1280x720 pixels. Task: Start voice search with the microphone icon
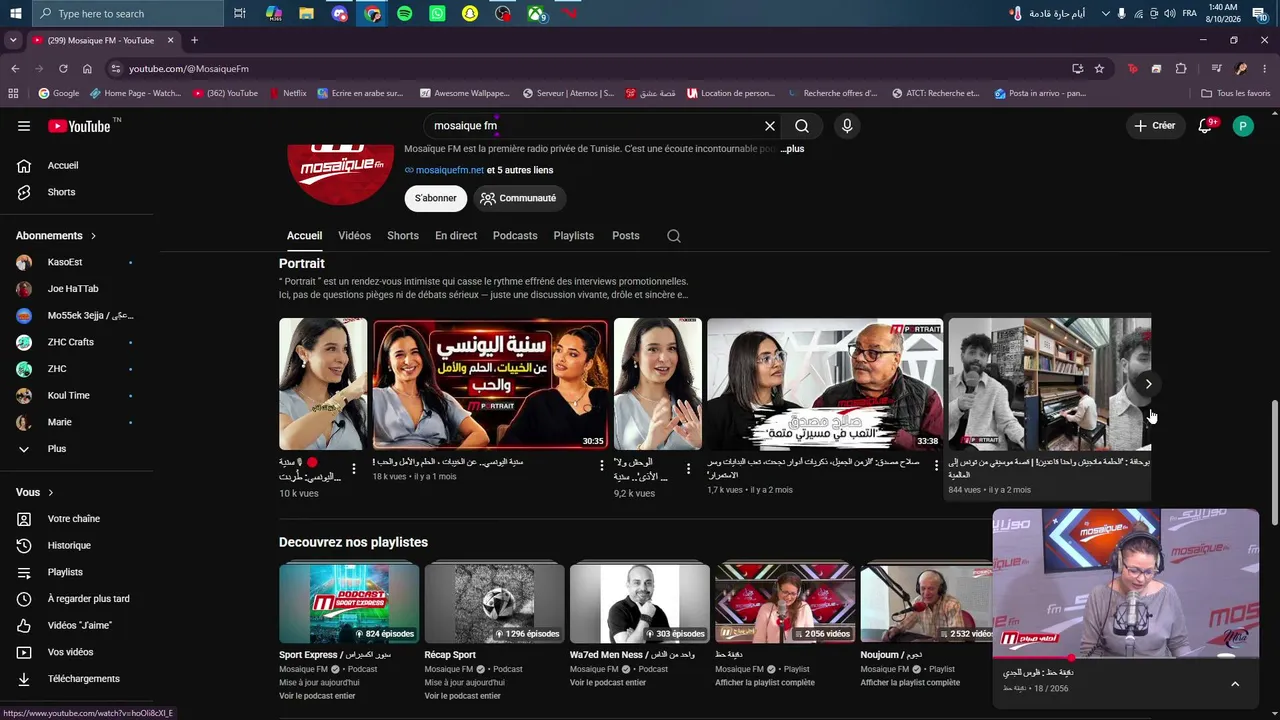tap(847, 126)
